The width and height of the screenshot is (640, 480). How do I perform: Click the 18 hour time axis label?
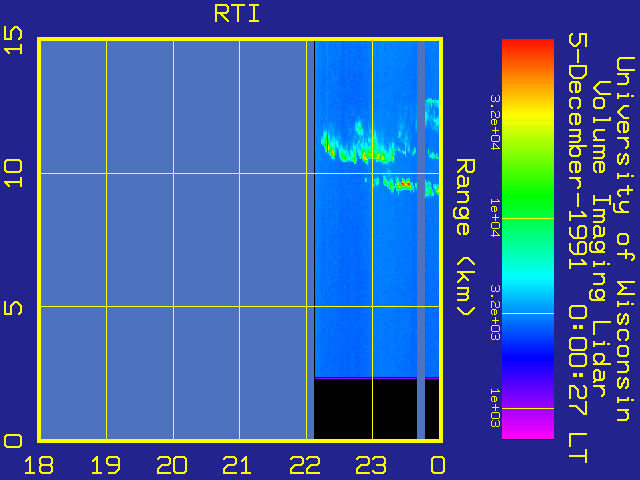pos(39,465)
